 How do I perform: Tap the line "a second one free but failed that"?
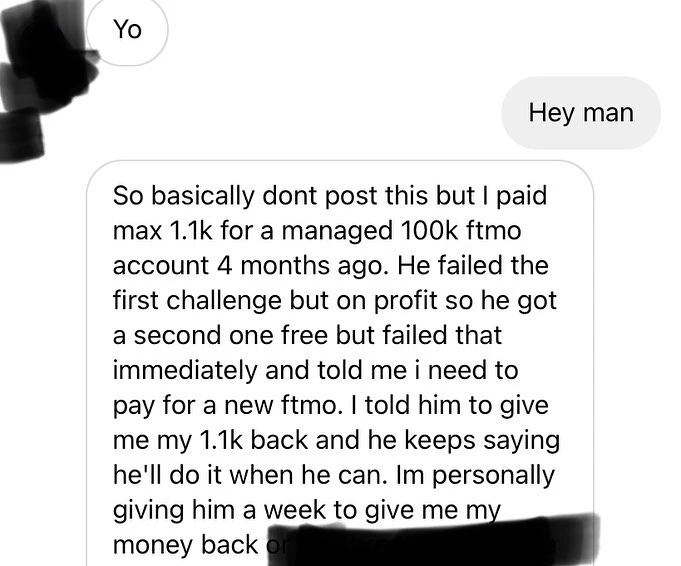[x=307, y=335]
